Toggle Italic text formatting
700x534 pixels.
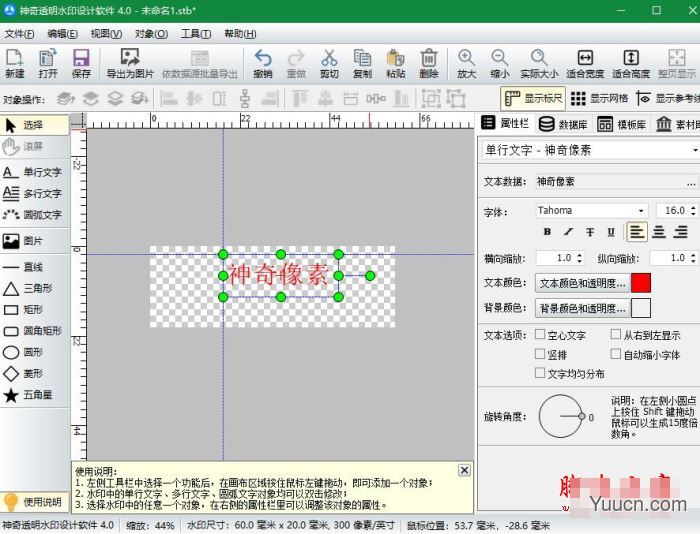click(x=568, y=232)
